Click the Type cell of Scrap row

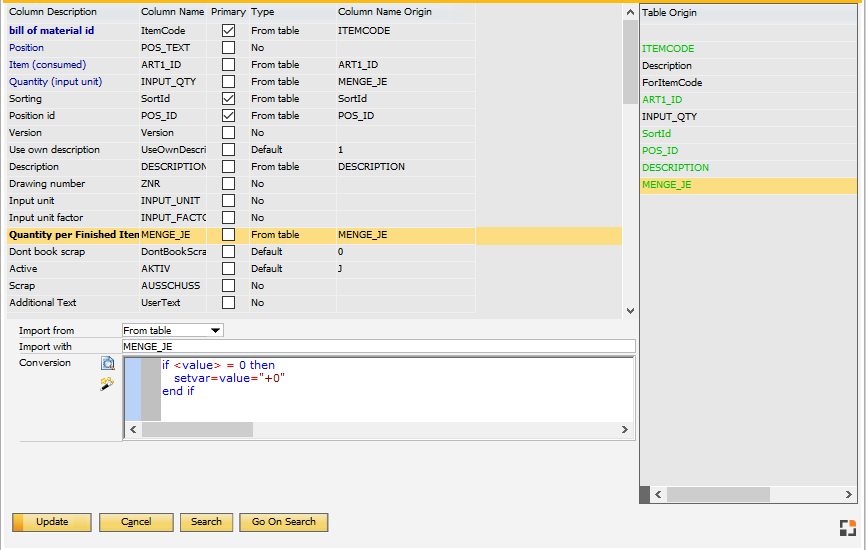tap(291, 286)
